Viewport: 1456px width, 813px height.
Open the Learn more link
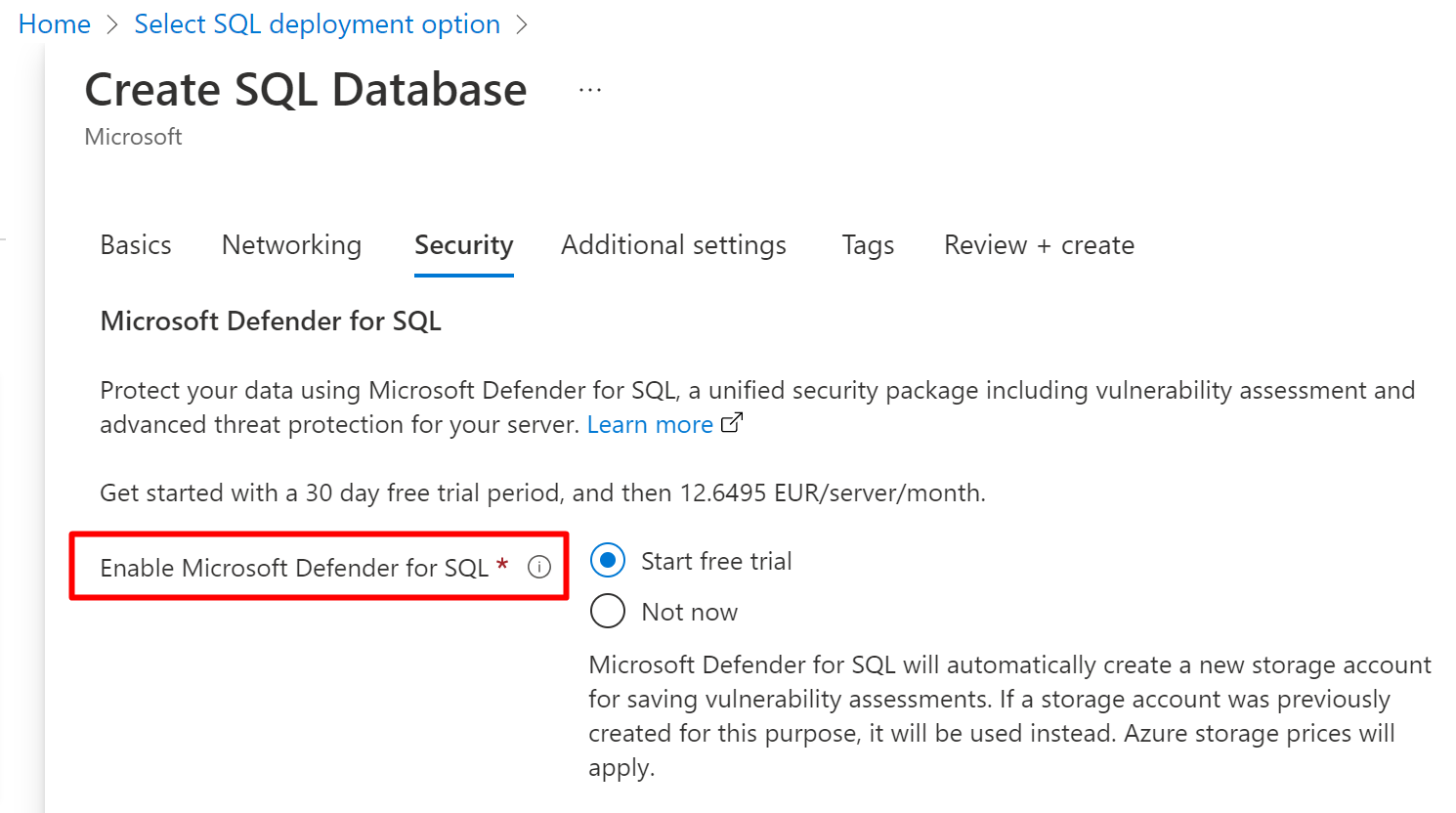[x=650, y=425]
